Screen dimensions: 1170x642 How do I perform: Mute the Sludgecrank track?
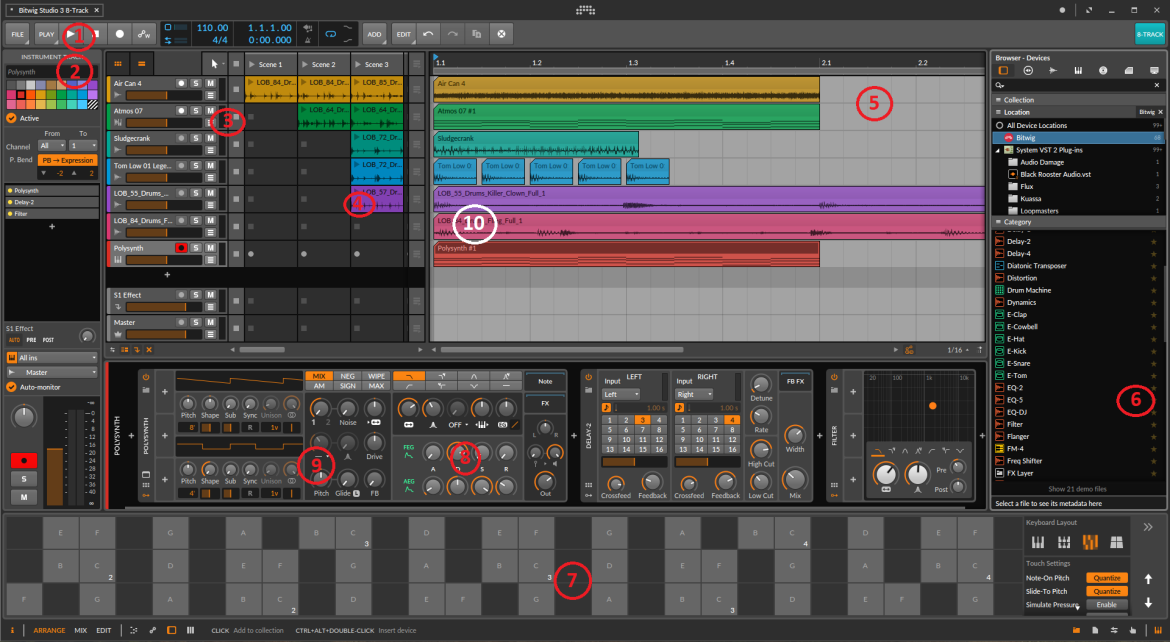[210, 138]
